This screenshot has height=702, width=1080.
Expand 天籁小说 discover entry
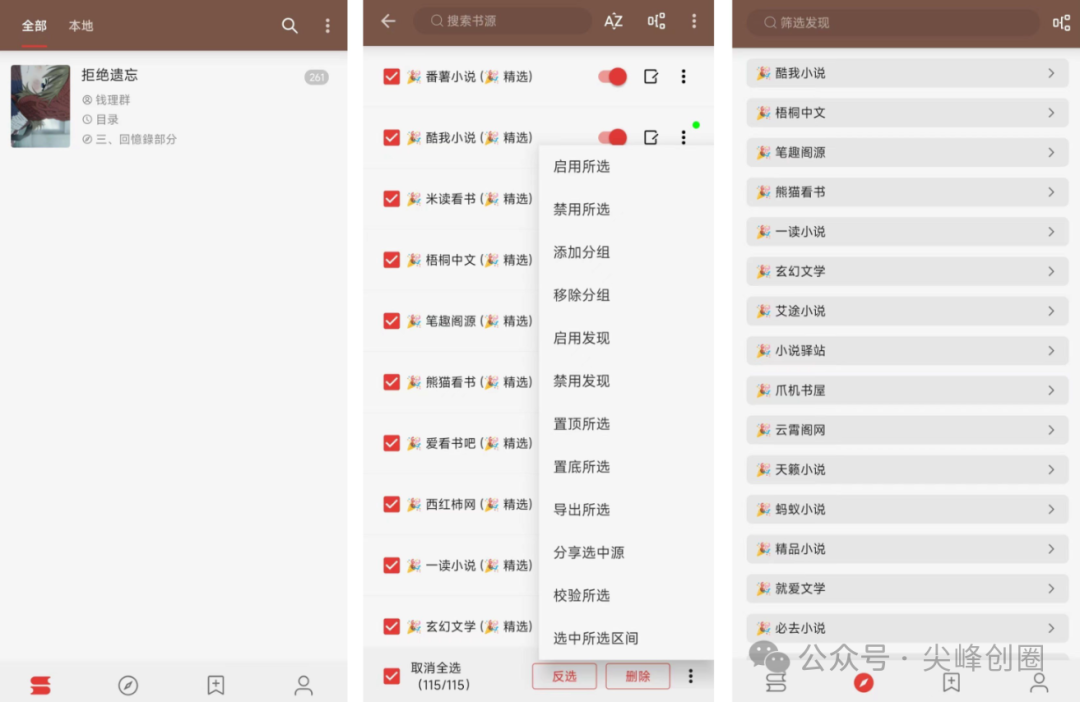click(x=907, y=469)
